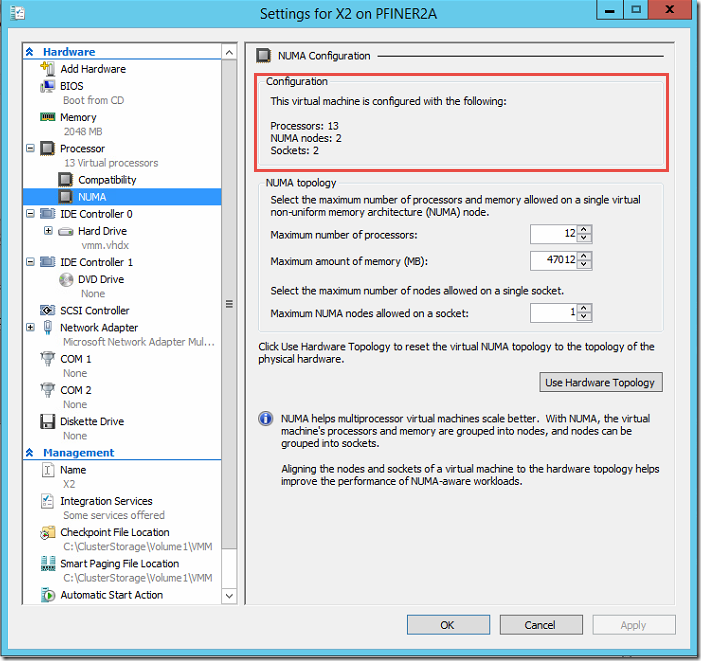Select Compatibility under Processor
The width and height of the screenshot is (701, 661).
107,180
